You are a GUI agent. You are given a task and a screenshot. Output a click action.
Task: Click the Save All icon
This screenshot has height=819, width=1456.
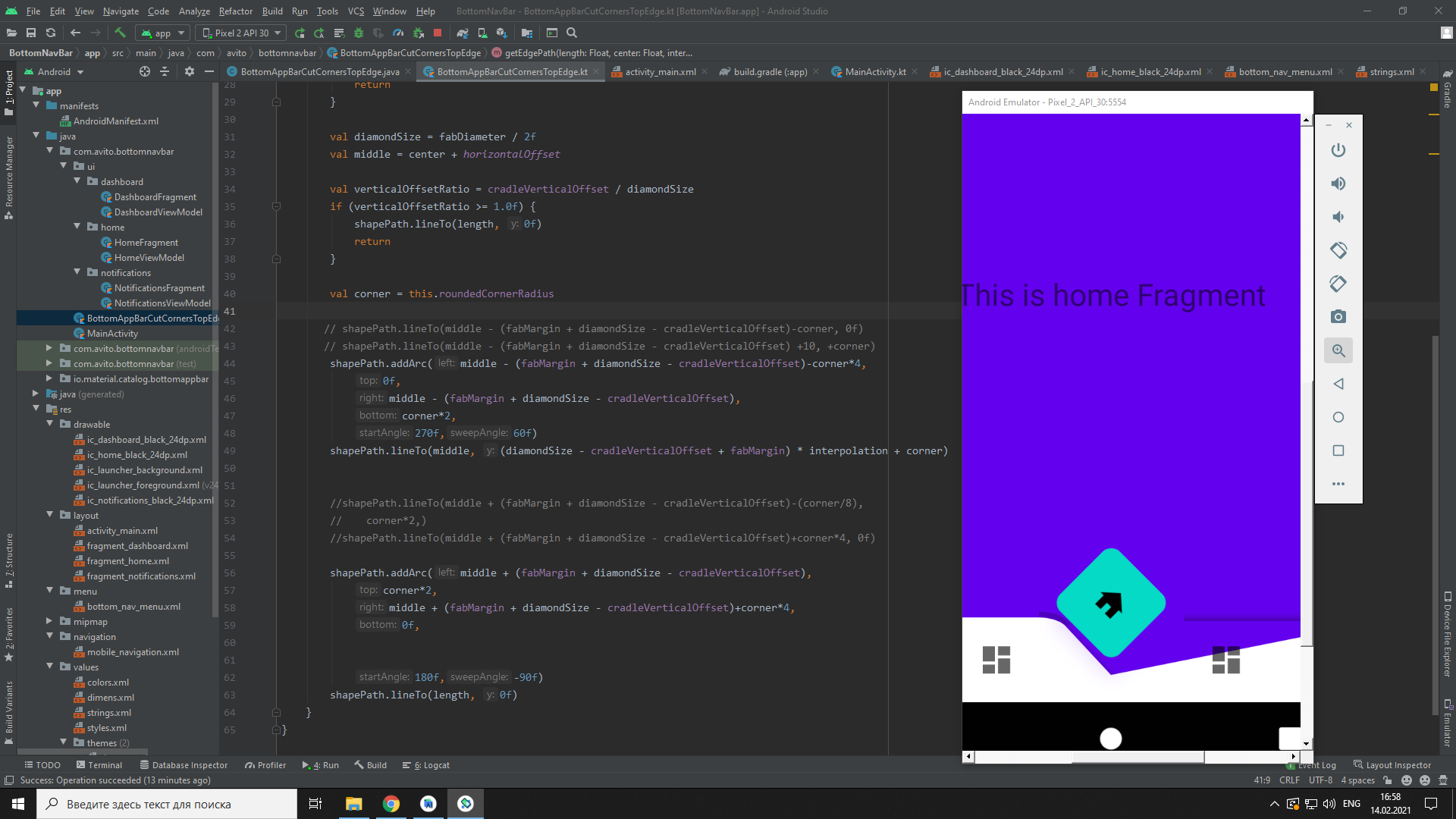pyautogui.click(x=31, y=33)
